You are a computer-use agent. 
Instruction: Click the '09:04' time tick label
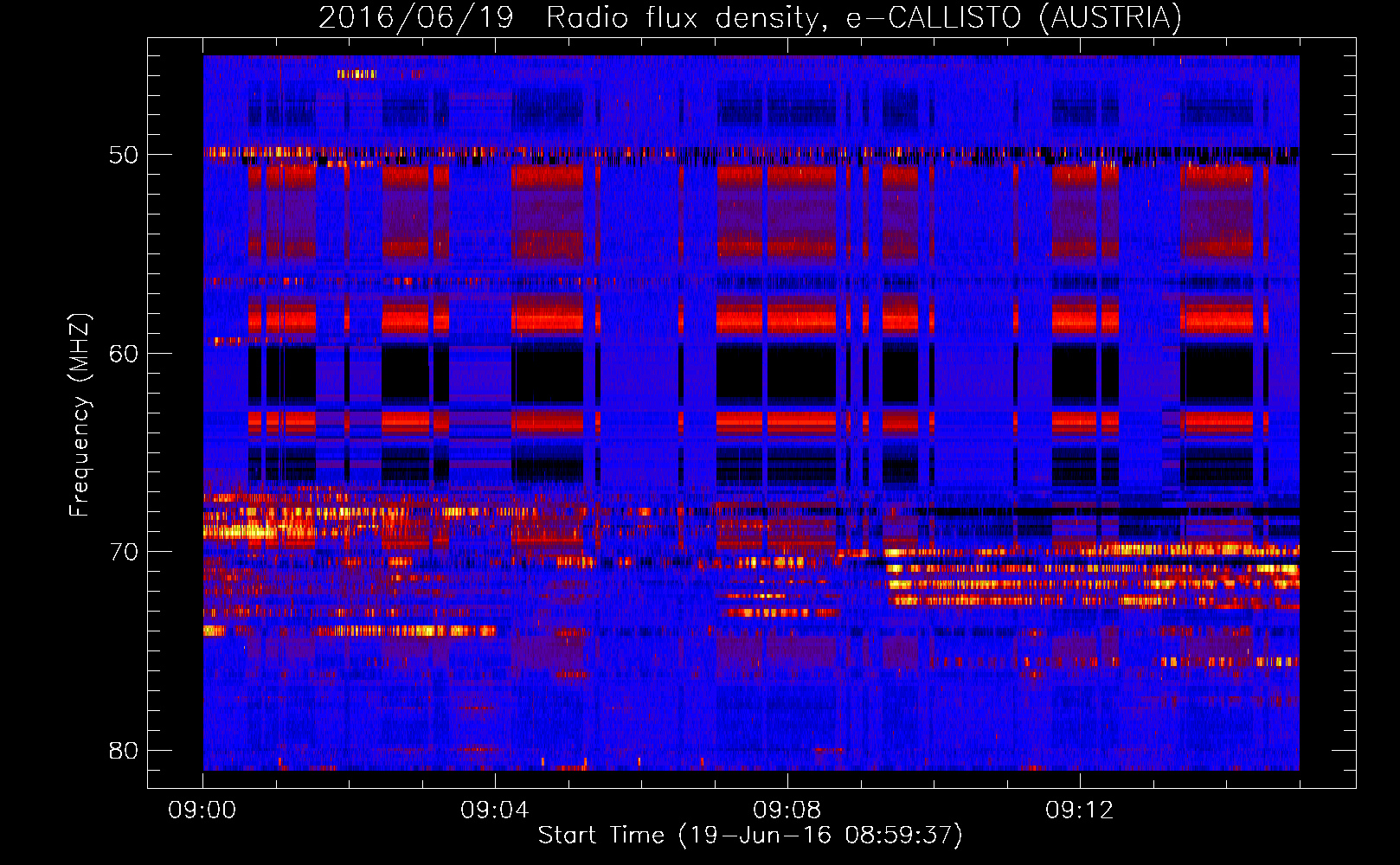pyautogui.click(x=495, y=811)
